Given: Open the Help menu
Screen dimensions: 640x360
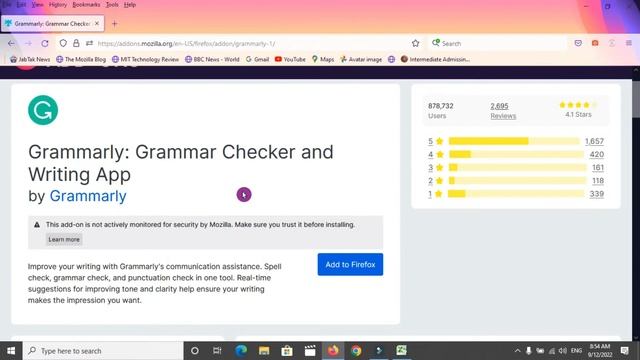Looking at the screenshot, I should [x=130, y=5].
